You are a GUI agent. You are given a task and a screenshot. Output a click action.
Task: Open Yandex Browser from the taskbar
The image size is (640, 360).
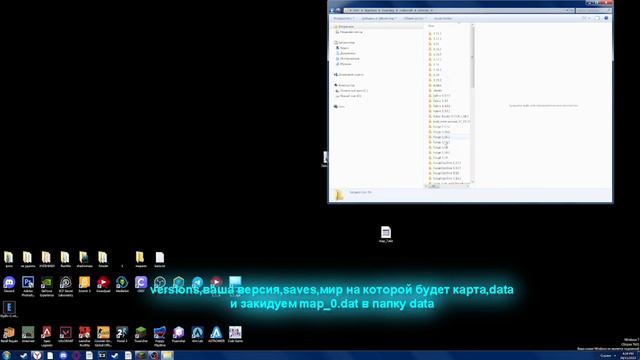37,356
